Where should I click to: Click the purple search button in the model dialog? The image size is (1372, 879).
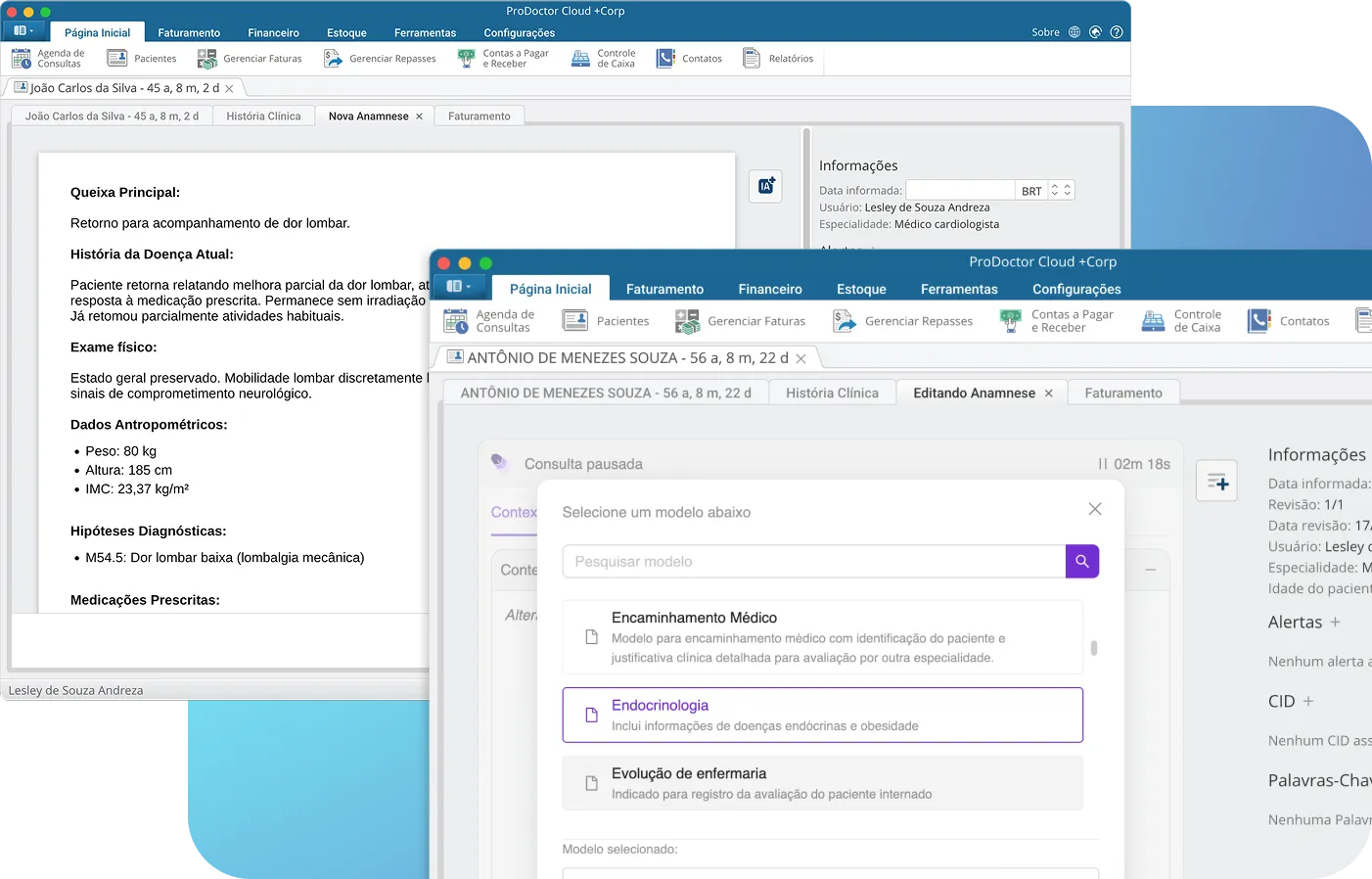(x=1081, y=562)
